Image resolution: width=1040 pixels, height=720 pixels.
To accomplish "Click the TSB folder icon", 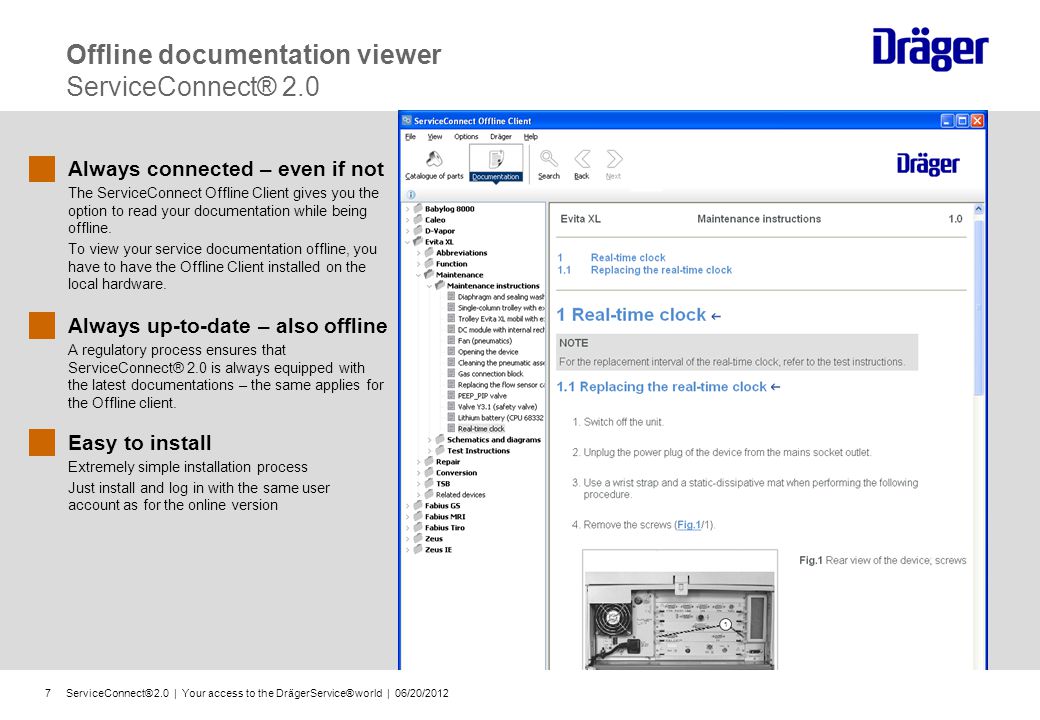I will point(429,483).
